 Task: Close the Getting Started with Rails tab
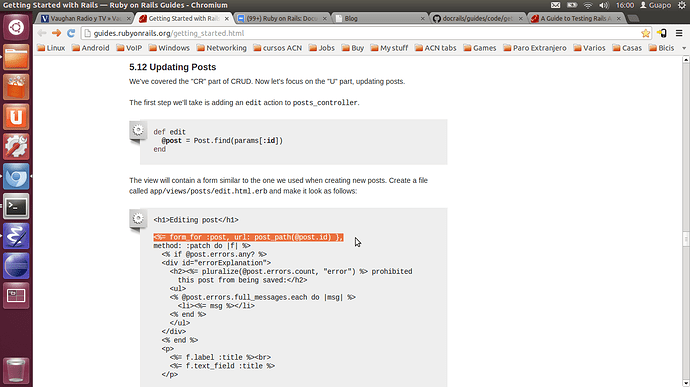point(227,18)
